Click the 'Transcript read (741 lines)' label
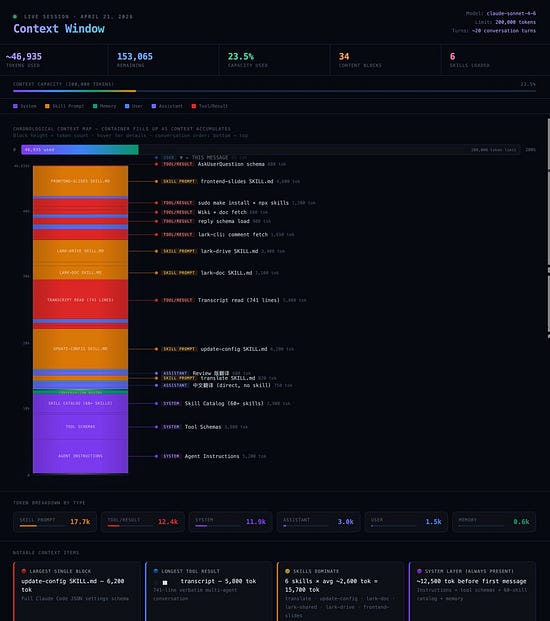The image size is (550, 621). 238,300
